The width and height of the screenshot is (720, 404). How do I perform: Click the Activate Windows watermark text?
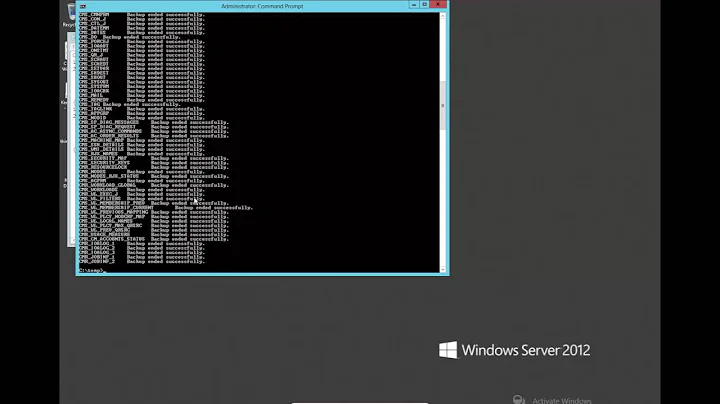(x=562, y=400)
